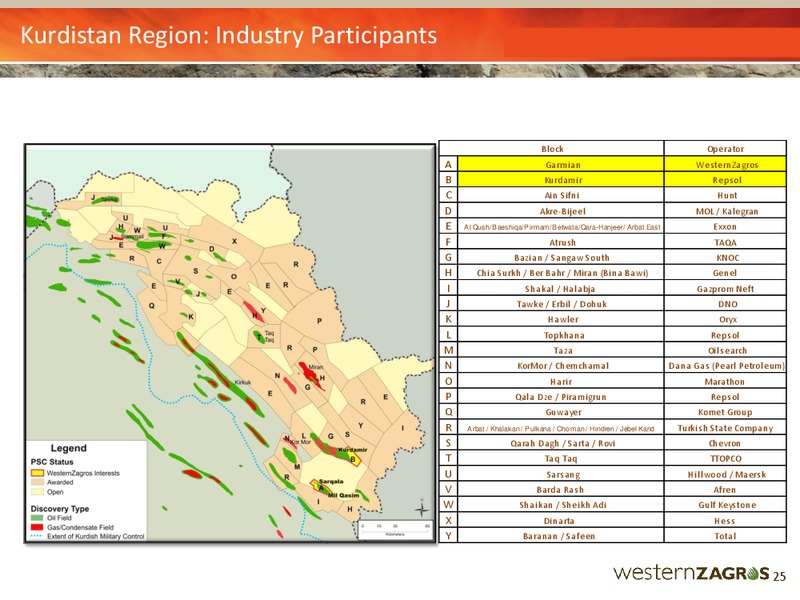Screen dimensions: 800x600
Task: Click the 'Topkhana' block cell
Action: point(561,335)
